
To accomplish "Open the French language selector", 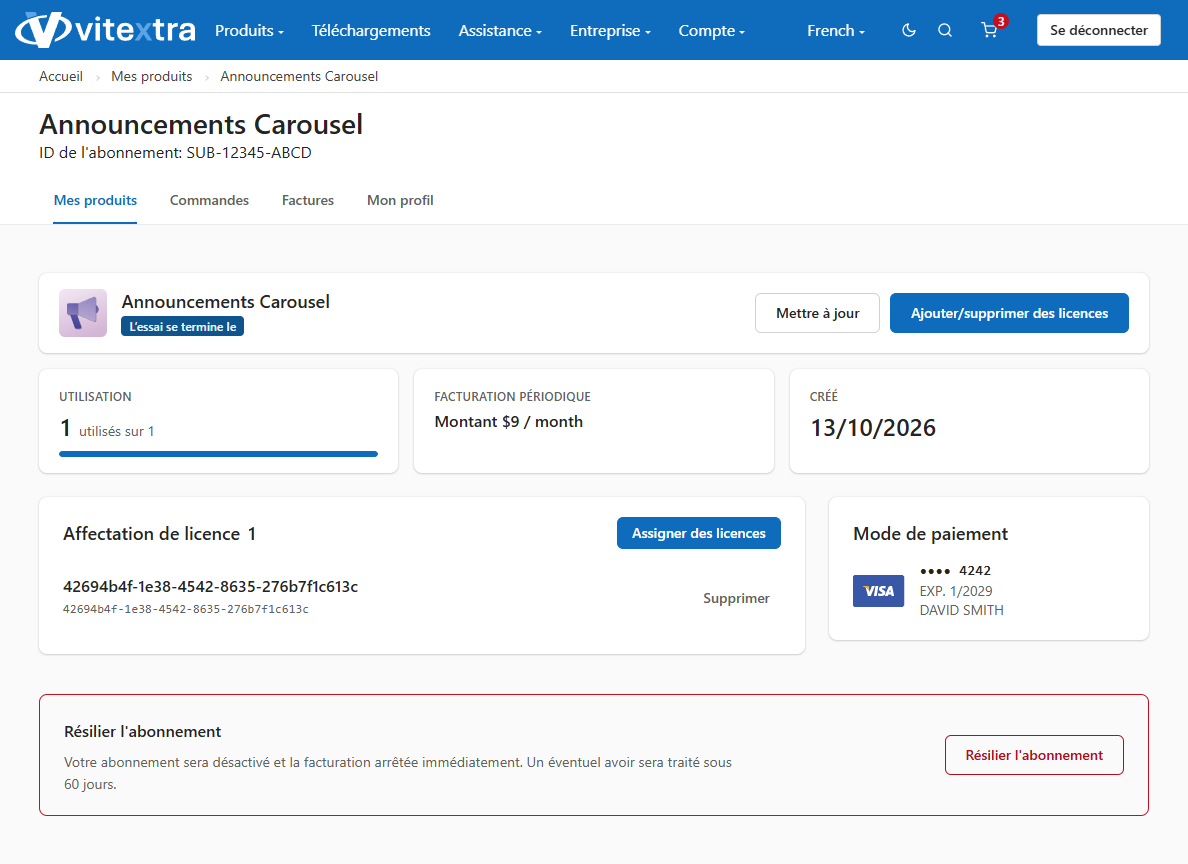I will coord(836,30).
